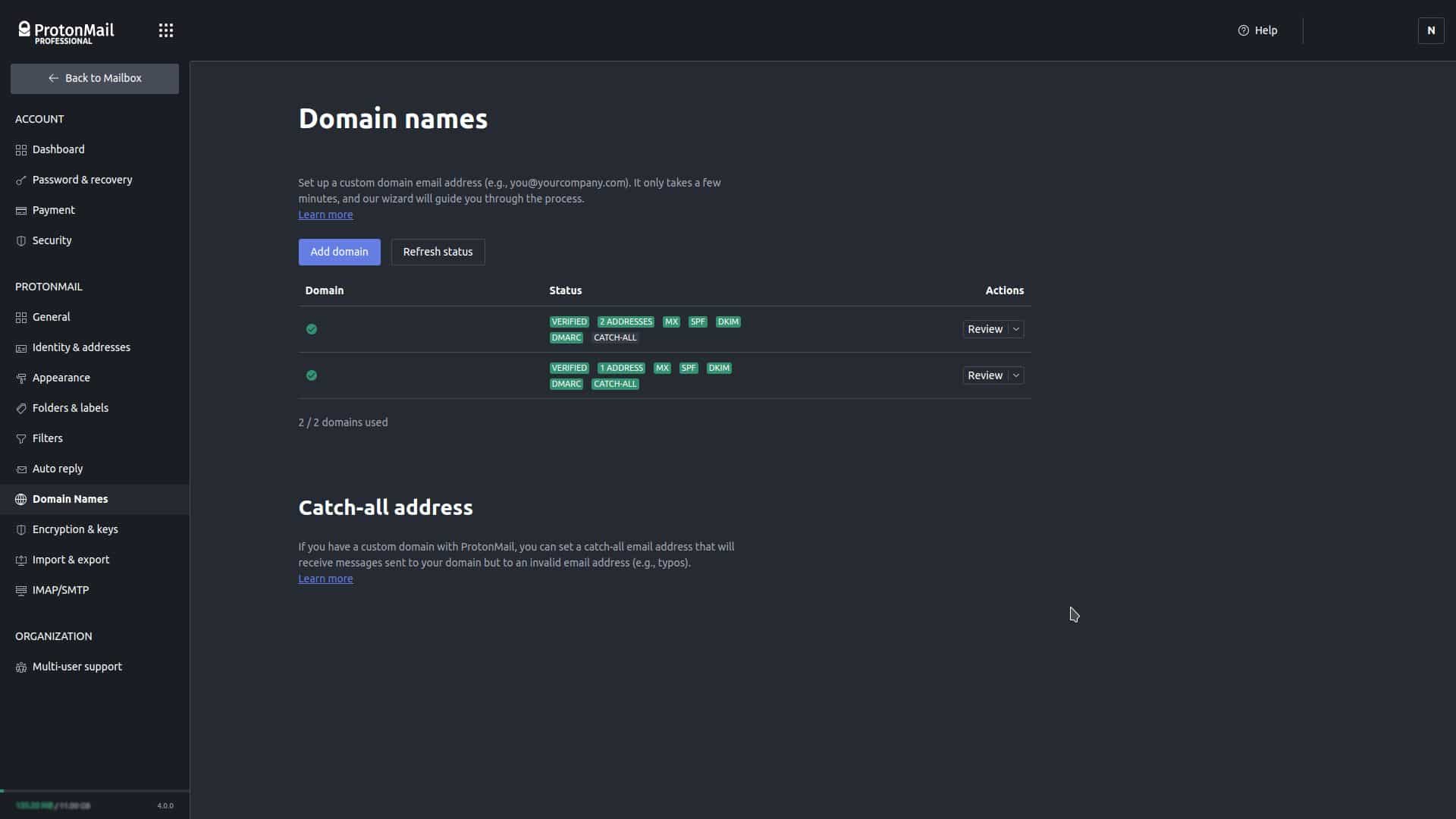Open the IMAP/SMTP settings page
The width and height of the screenshot is (1456, 819).
tap(60, 590)
